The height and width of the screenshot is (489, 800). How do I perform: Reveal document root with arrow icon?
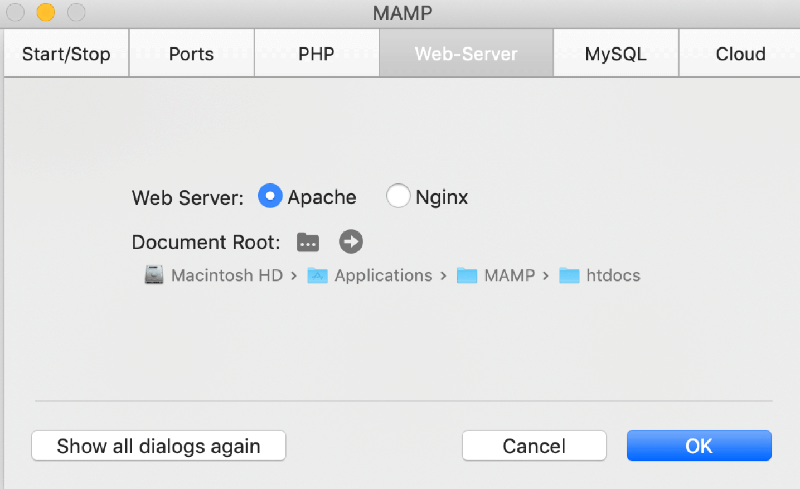(x=351, y=241)
